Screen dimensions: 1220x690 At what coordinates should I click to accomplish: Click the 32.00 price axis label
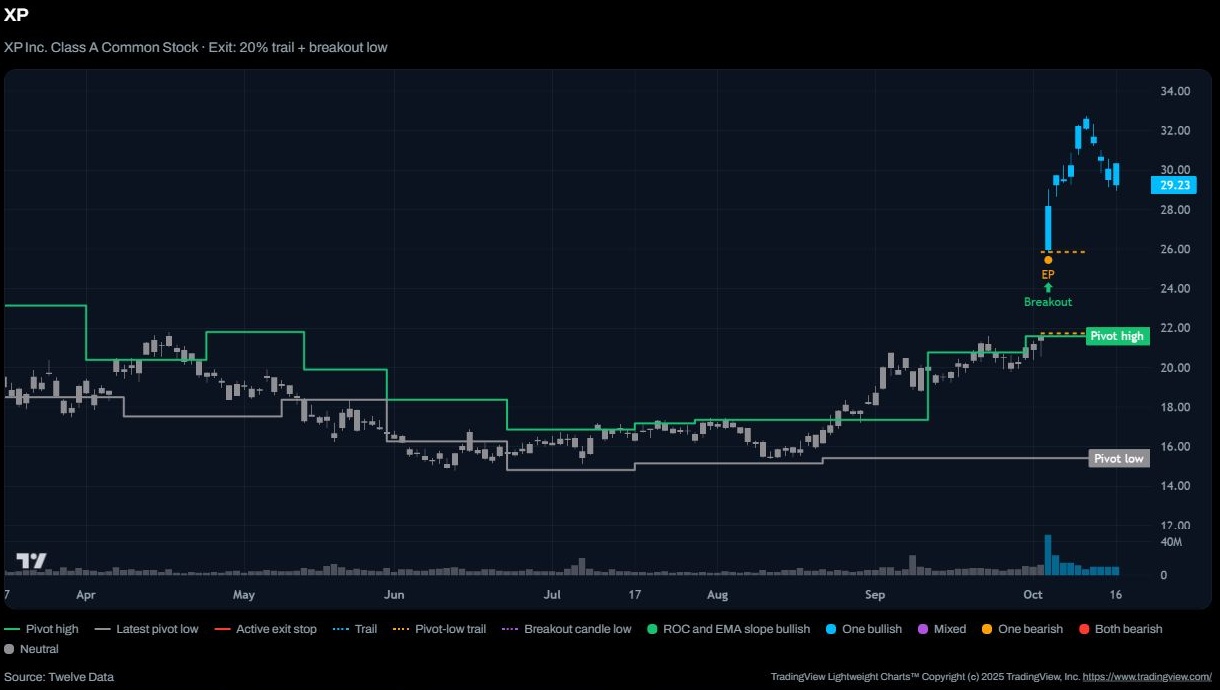[x=1175, y=131]
